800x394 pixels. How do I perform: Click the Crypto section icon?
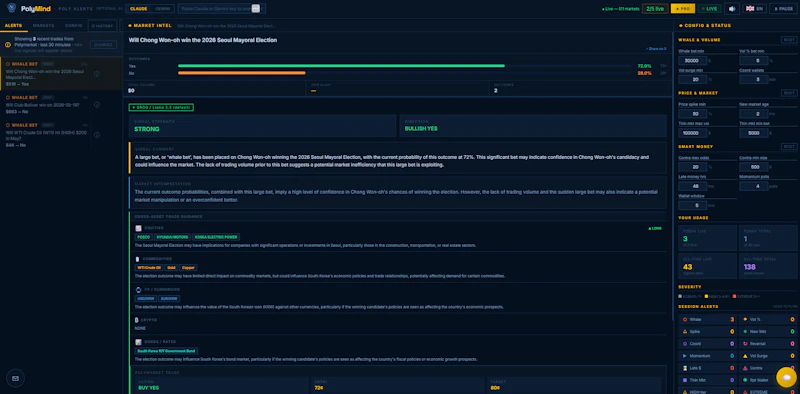[137, 320]
